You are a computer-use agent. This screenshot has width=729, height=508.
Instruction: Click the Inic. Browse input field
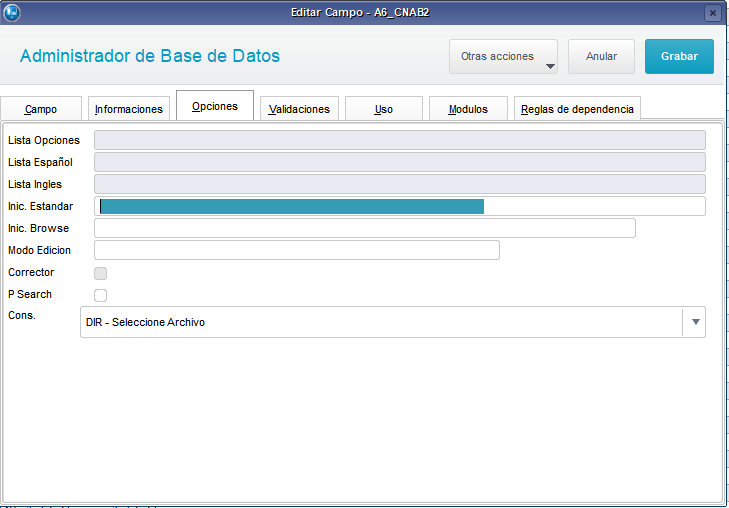[x=365, y=228]
